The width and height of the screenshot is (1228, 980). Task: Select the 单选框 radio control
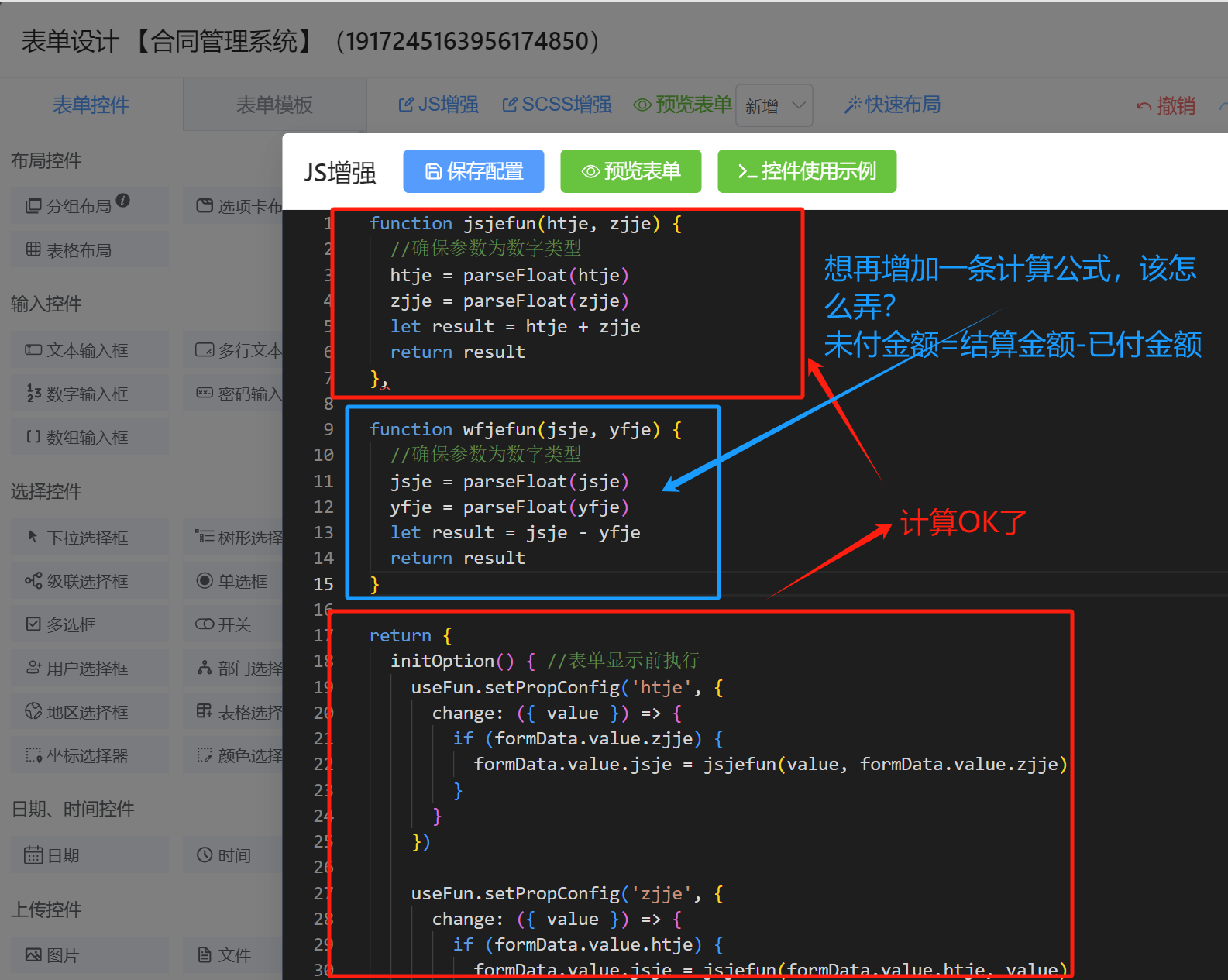(x=232, y=581)
